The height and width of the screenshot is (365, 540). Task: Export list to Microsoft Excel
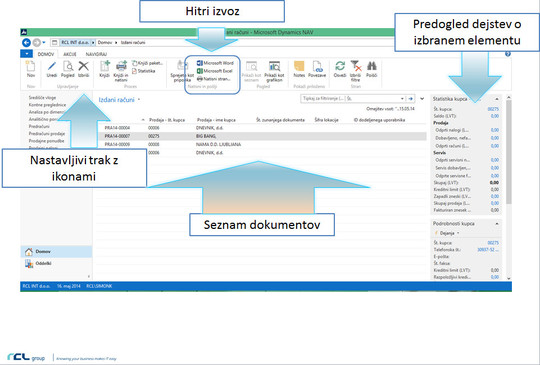pos(215,71)
